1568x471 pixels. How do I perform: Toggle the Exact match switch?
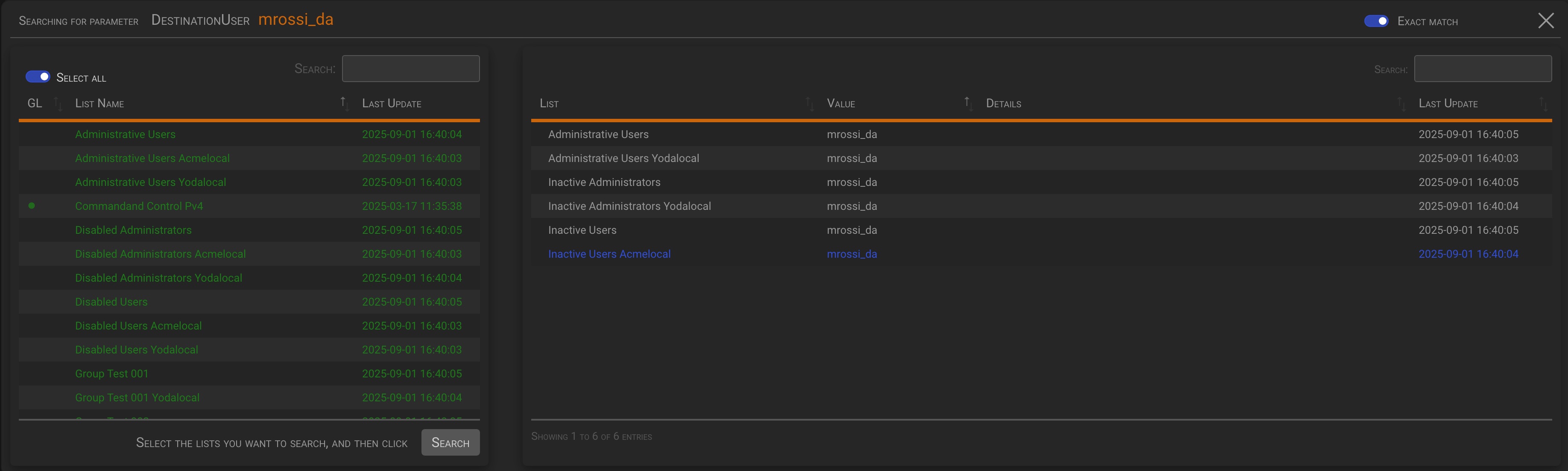[x=1376, y=21]
